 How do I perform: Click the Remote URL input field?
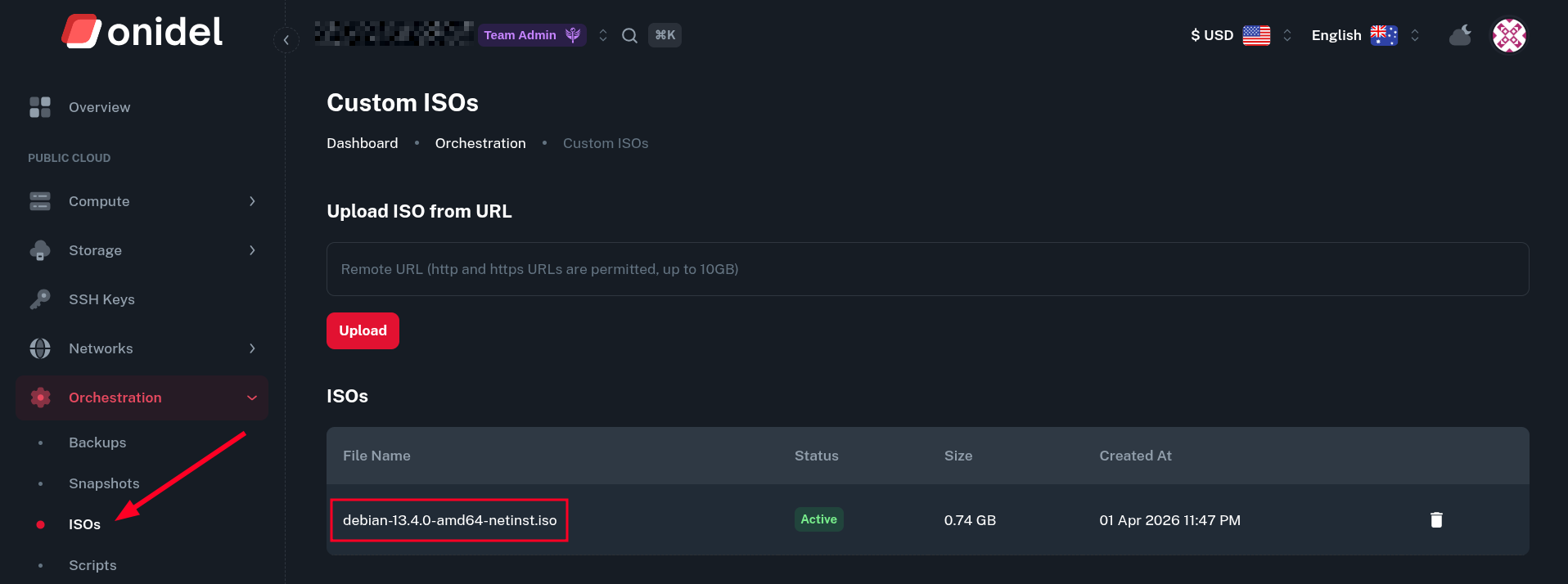click(x=927, y=269)
